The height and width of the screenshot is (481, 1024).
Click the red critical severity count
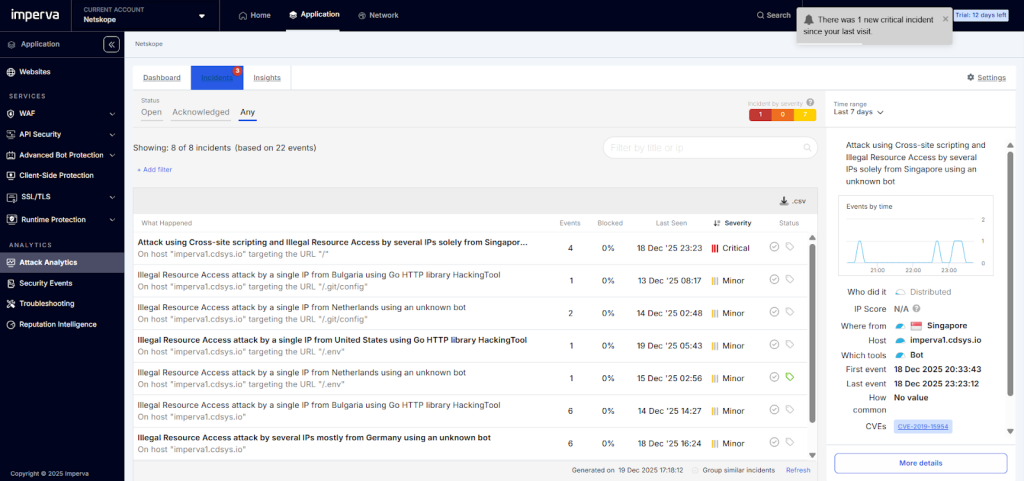click(x=760, y=115)
